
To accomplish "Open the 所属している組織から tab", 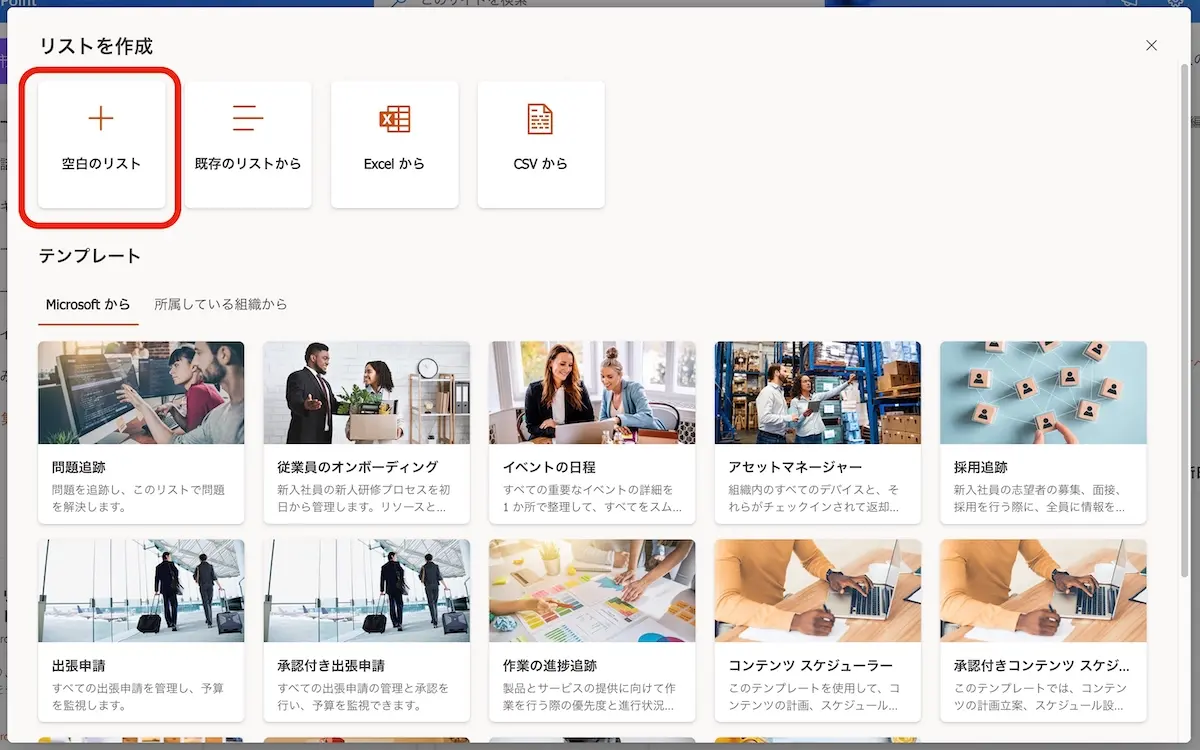I will point(221,304).
